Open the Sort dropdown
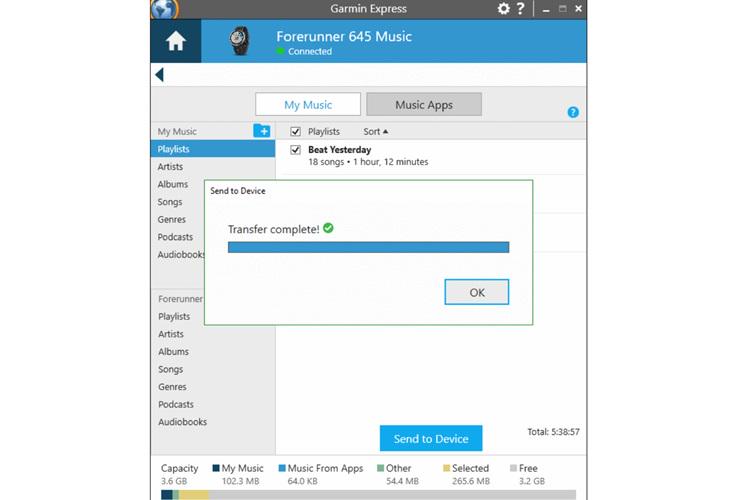The image size is (730, 500). click(375, 131)
